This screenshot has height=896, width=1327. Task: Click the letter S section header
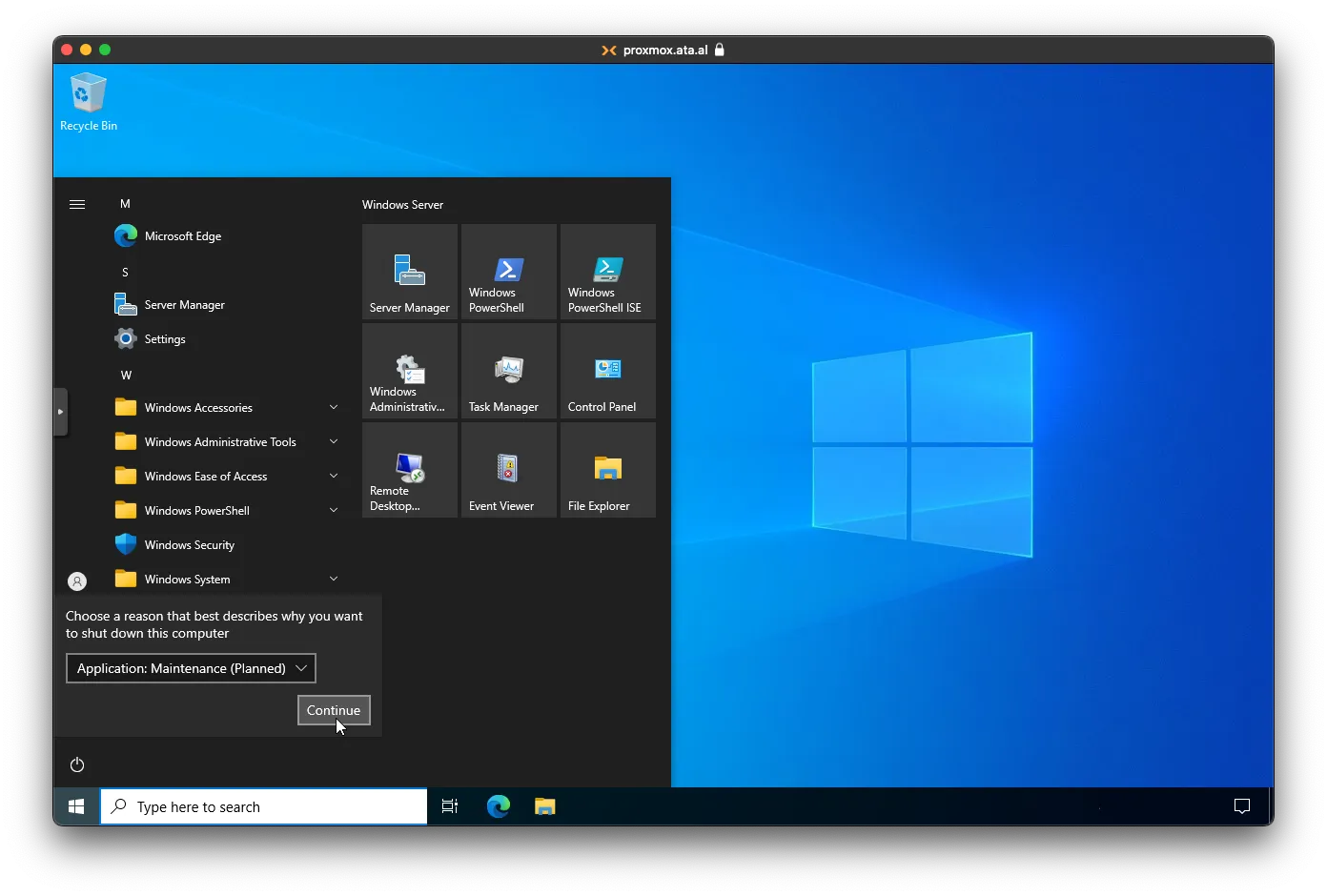(125, 273)
